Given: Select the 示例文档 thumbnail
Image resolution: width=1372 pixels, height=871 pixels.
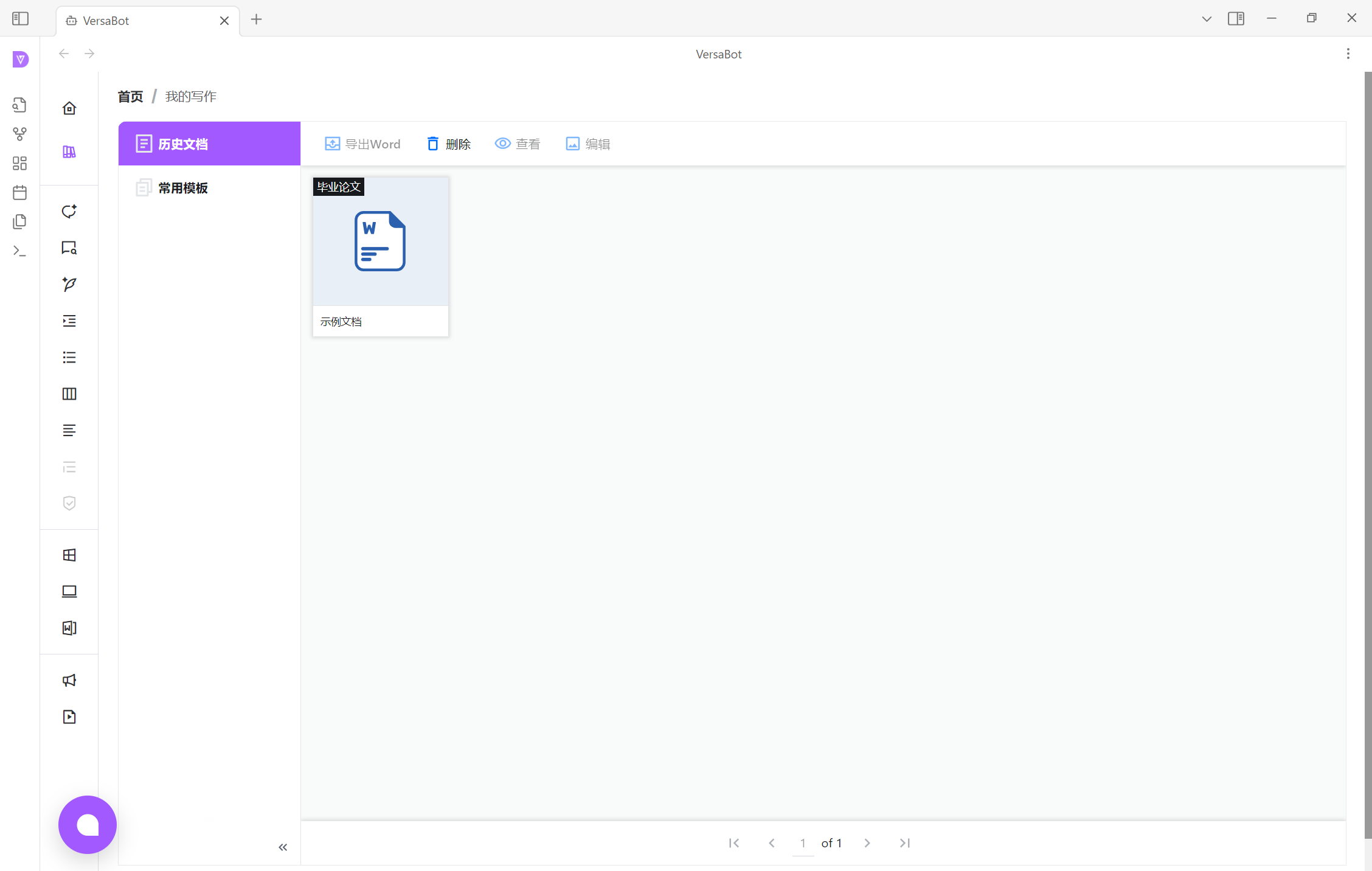Looking at the screenshot, I should (x=381, y=256).
